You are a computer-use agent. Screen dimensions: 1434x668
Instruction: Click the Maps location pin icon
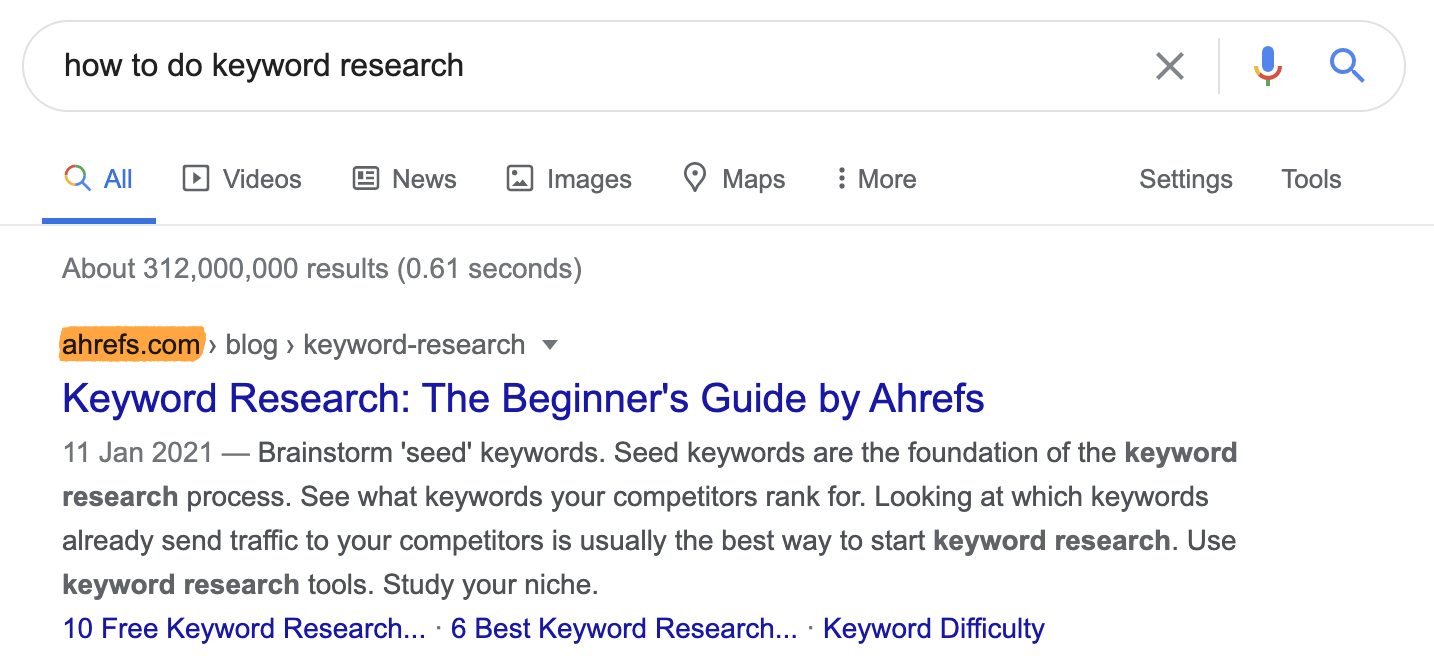[x=694, y=179]
